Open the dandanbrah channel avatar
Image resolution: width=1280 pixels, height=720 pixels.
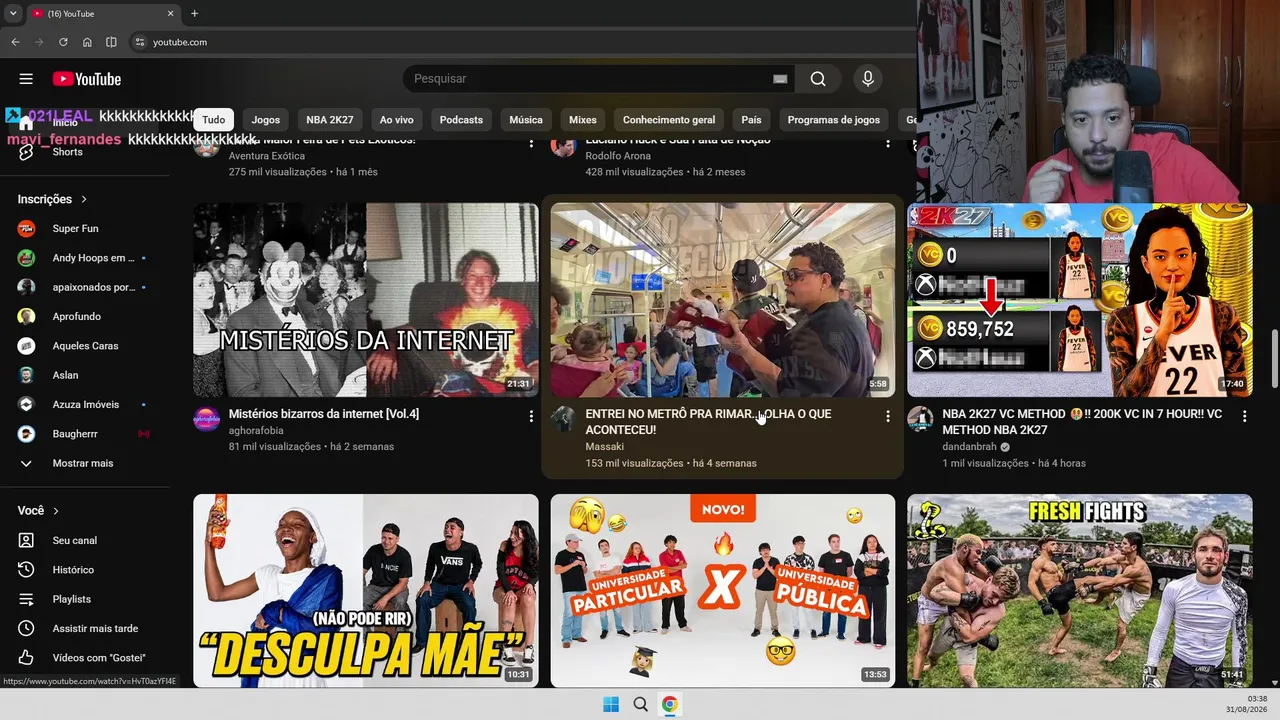click(x=920, y=419)
